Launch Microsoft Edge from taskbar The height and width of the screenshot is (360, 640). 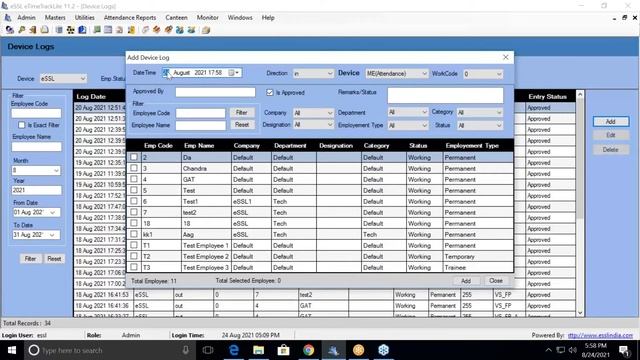pyautogui.click(x=233, y=350)
